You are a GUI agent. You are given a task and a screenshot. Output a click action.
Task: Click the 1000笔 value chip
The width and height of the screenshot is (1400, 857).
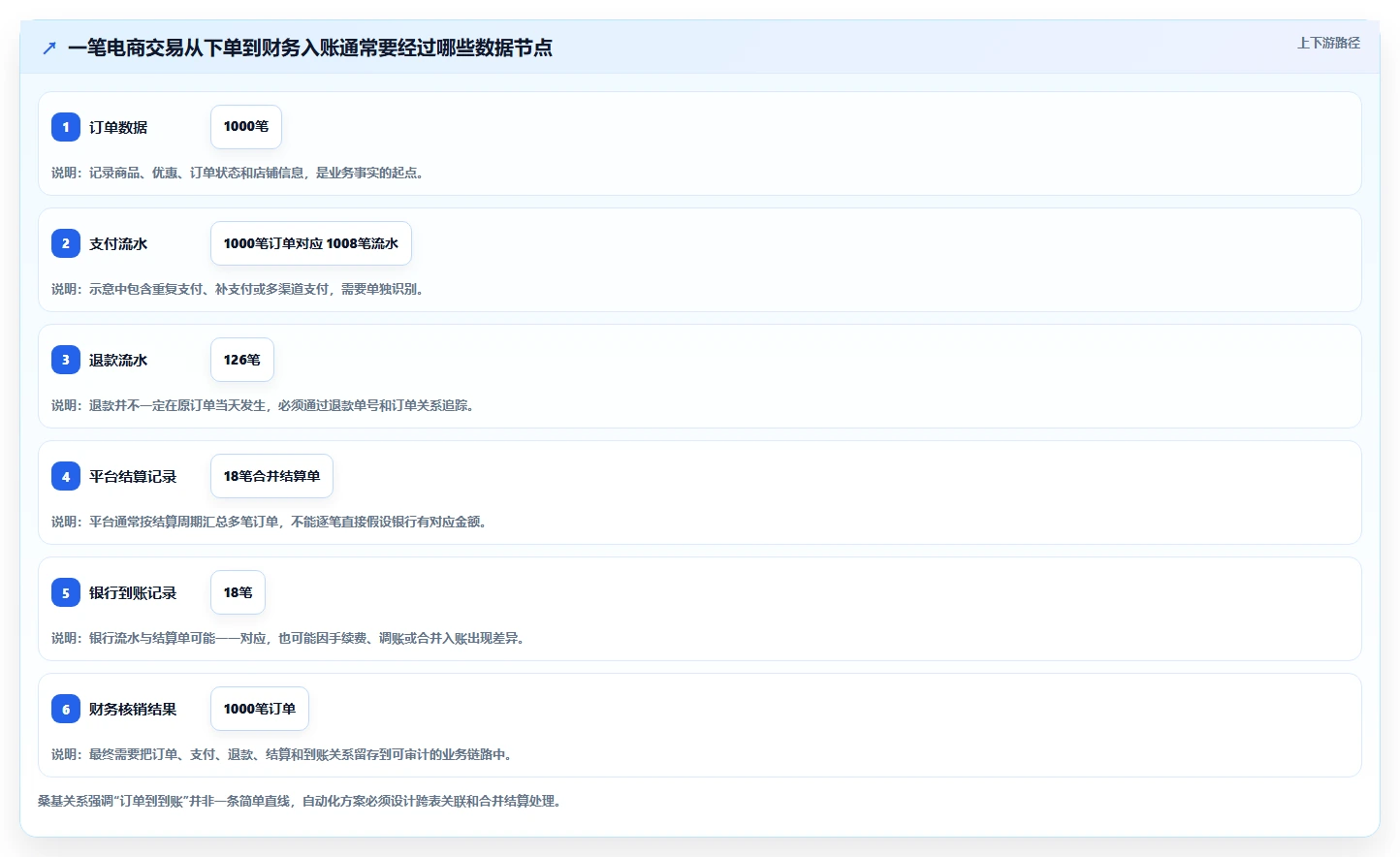coord(246,127)
